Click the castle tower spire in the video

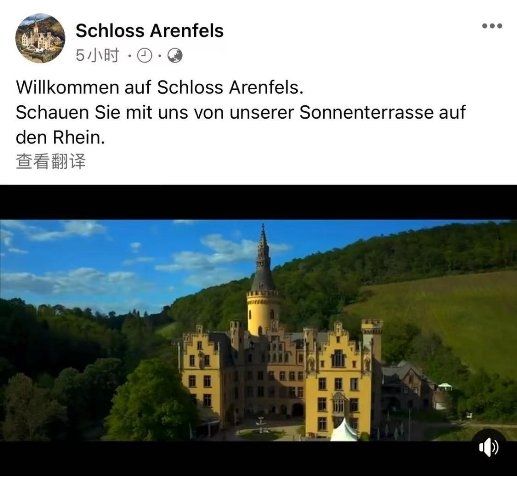coord(263,258)
